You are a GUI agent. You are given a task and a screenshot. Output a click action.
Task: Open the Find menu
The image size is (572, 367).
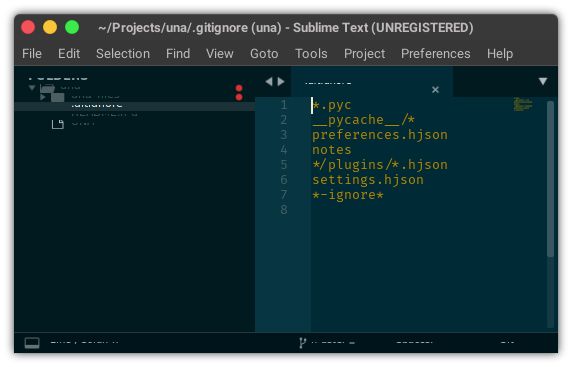pos(178,54)
